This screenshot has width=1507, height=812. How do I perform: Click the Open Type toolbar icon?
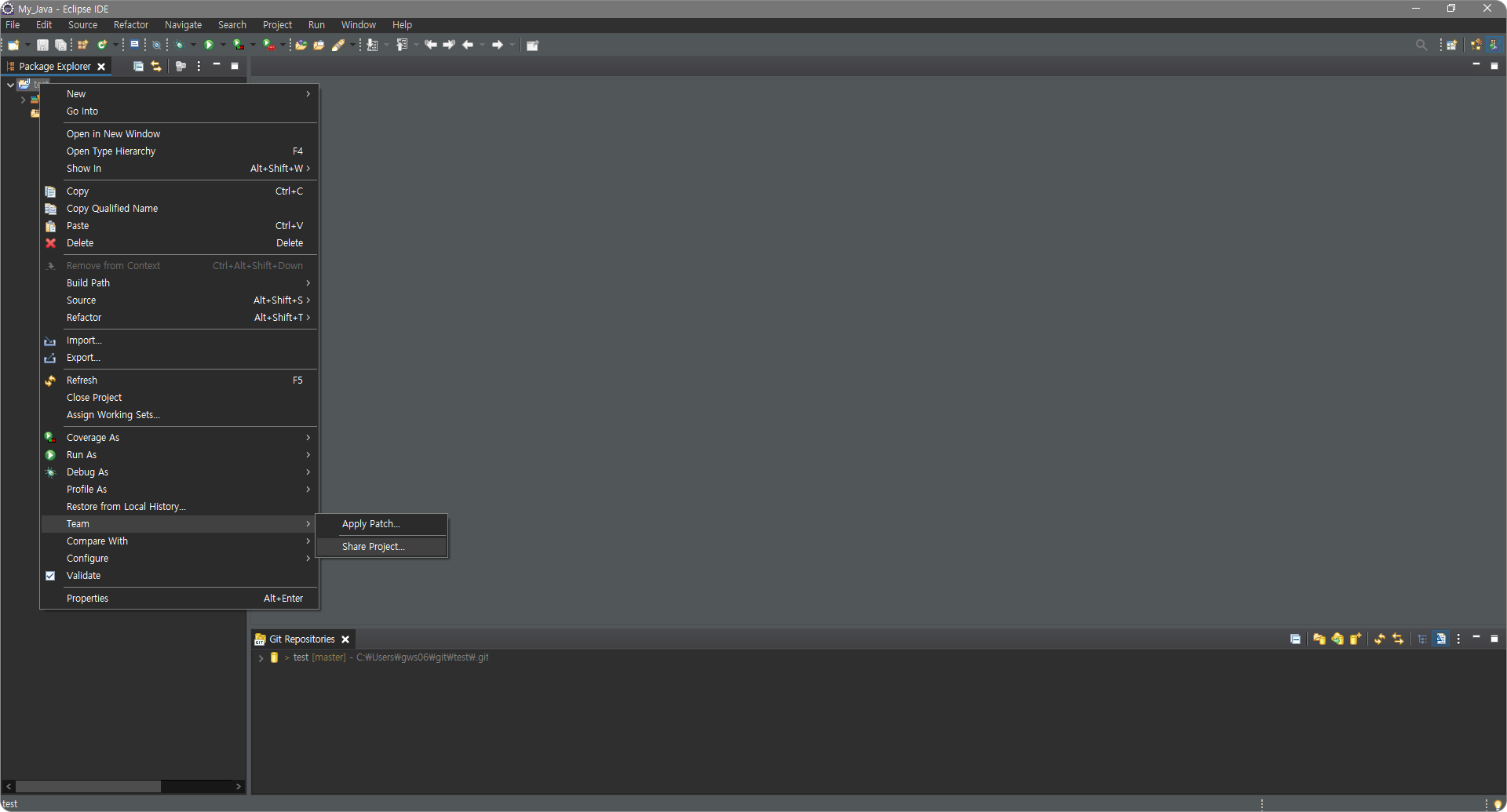[301, 46]
